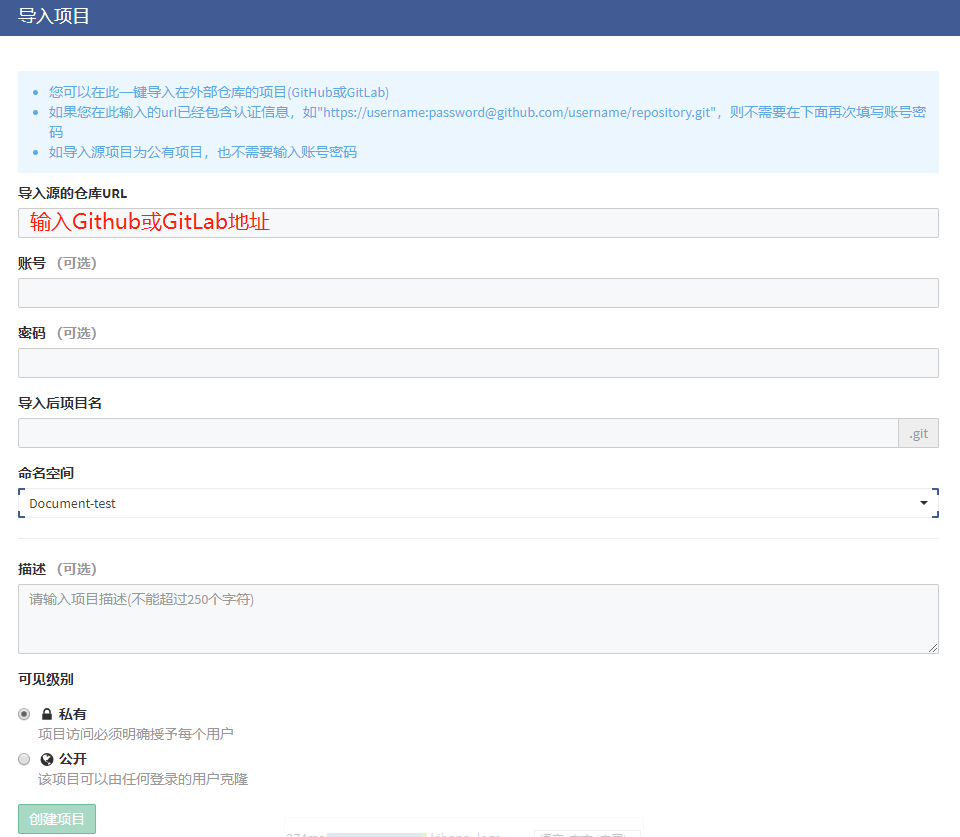Click the namespace dropdown caret arrow
The image size is (960, 837).
pyautogui.click(x=924, y=503)
